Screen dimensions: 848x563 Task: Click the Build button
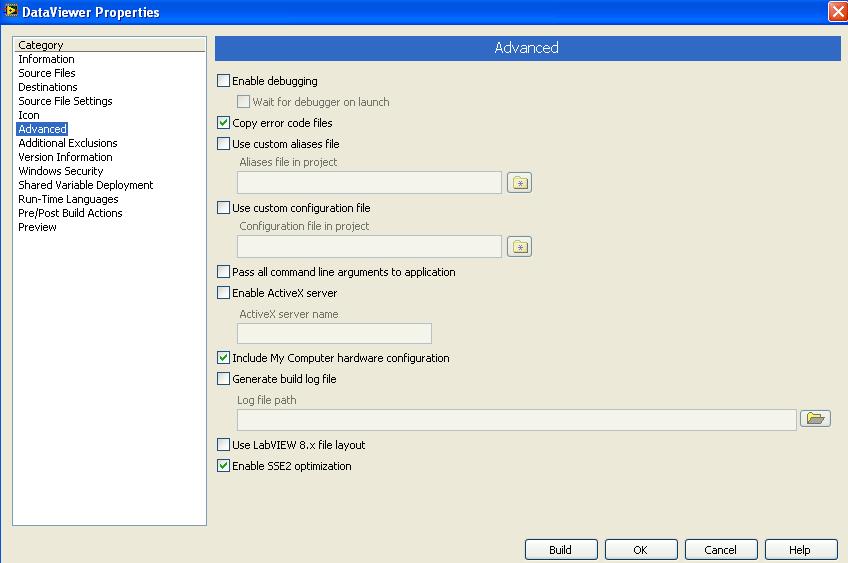tap(561, 549)
